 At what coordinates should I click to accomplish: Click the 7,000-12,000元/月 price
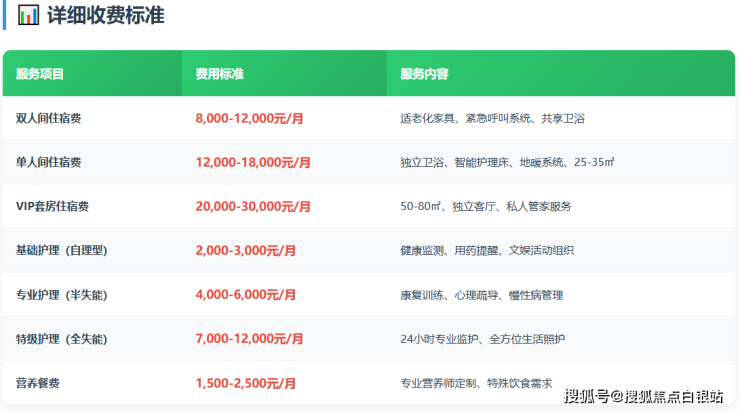tap(249, 339)
